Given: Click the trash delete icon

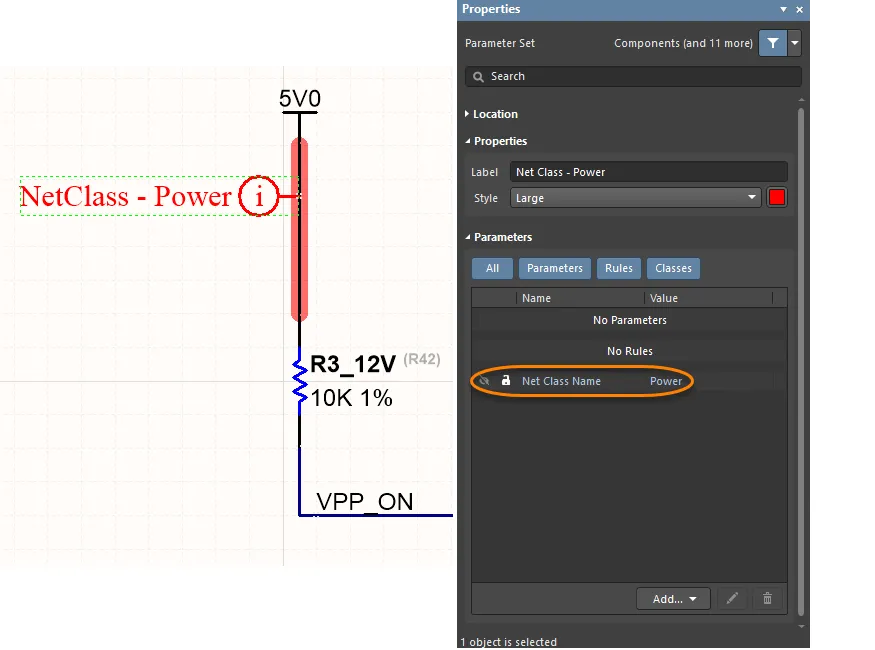Looking at the screenshot, I should [x=767, y=599].
